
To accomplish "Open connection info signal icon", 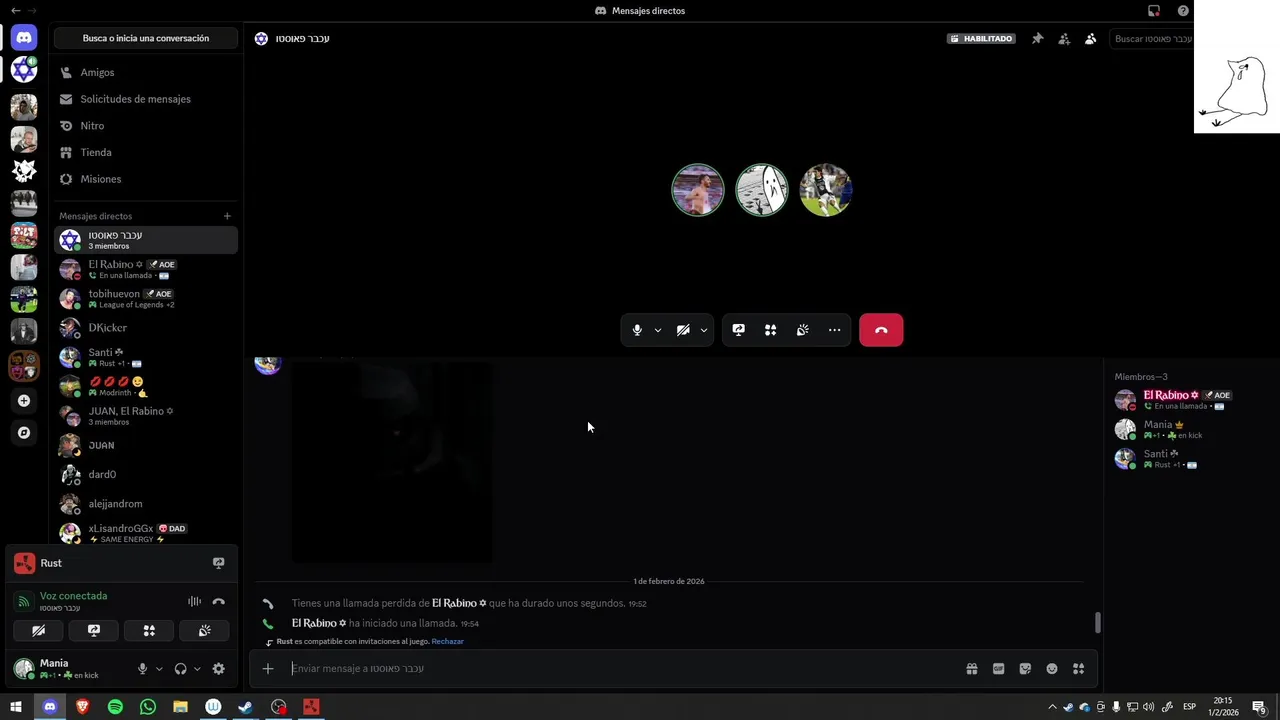I will 24,601.
